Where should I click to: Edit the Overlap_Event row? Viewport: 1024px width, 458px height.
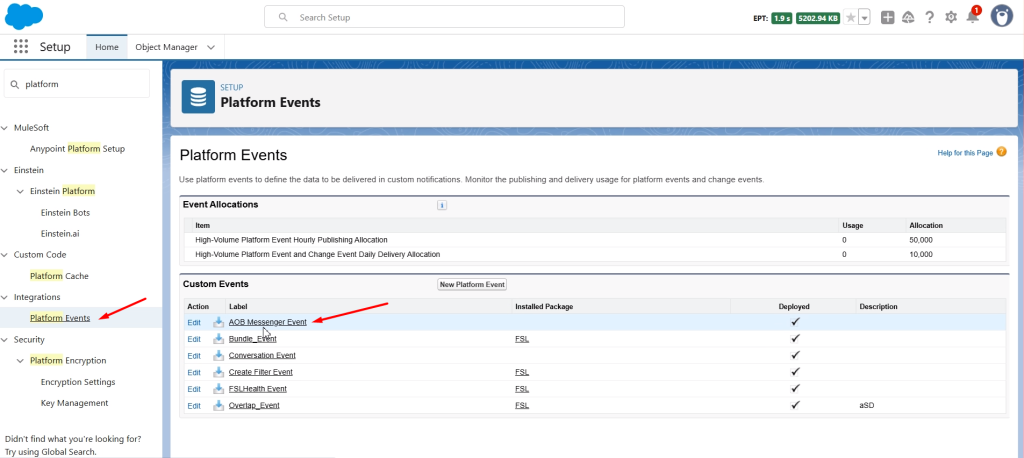click(x=194, y=406)
